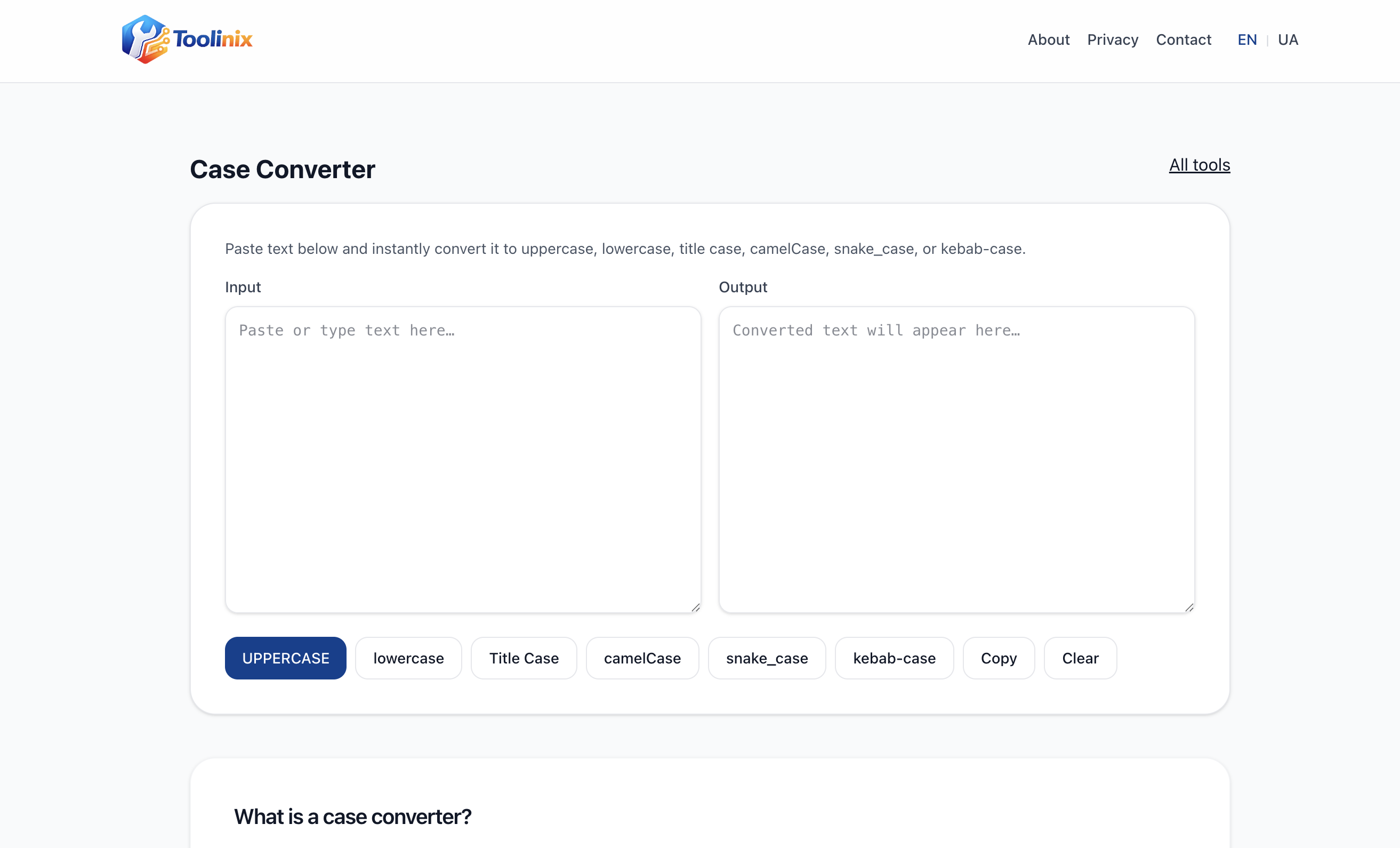Viewport: 1400px width, 848px height.
Task: Click the Toolinix logo icon
Action: pos(145,39)
